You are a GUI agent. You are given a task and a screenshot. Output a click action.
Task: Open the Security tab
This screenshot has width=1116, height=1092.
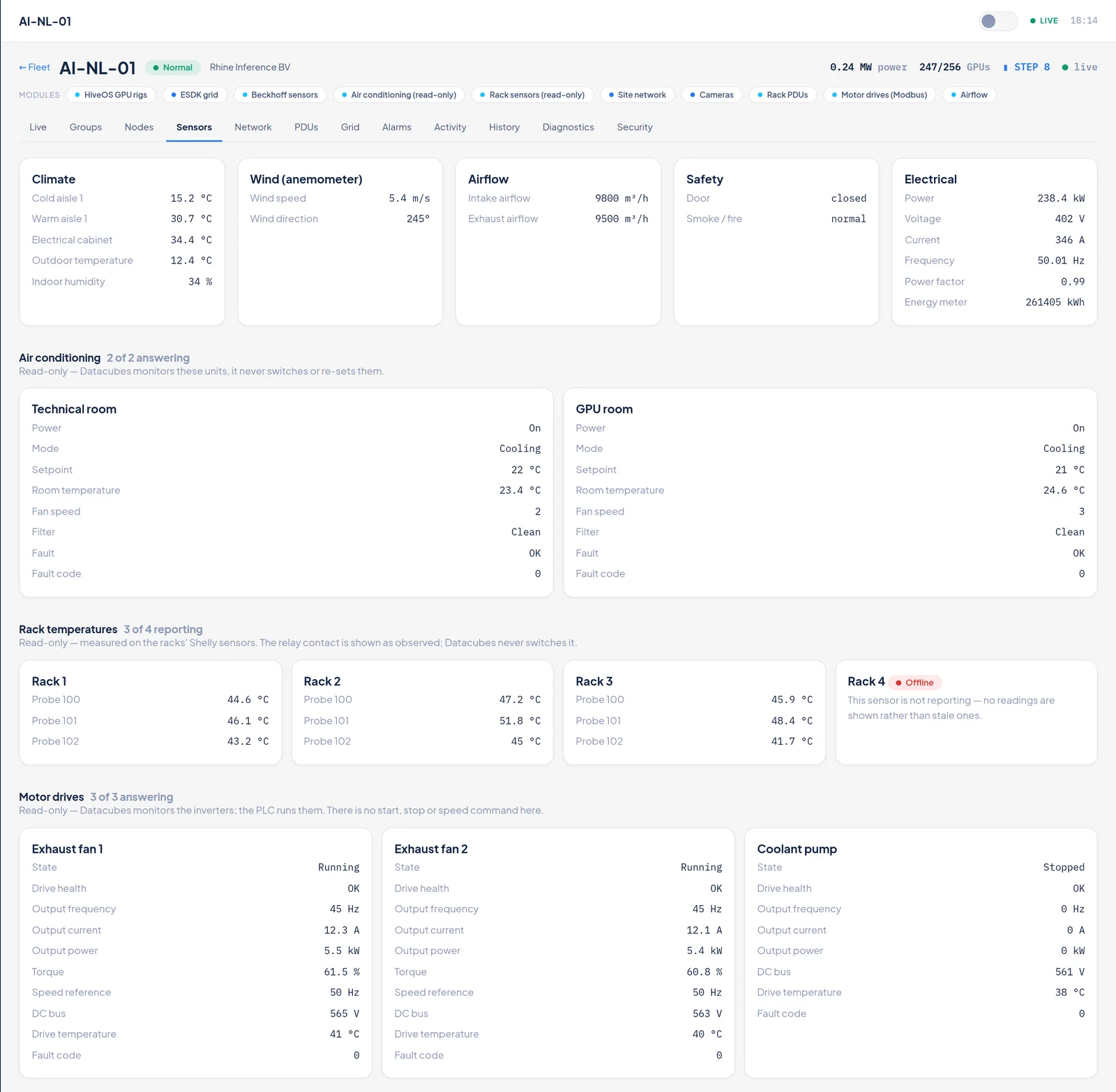point(635,127)
